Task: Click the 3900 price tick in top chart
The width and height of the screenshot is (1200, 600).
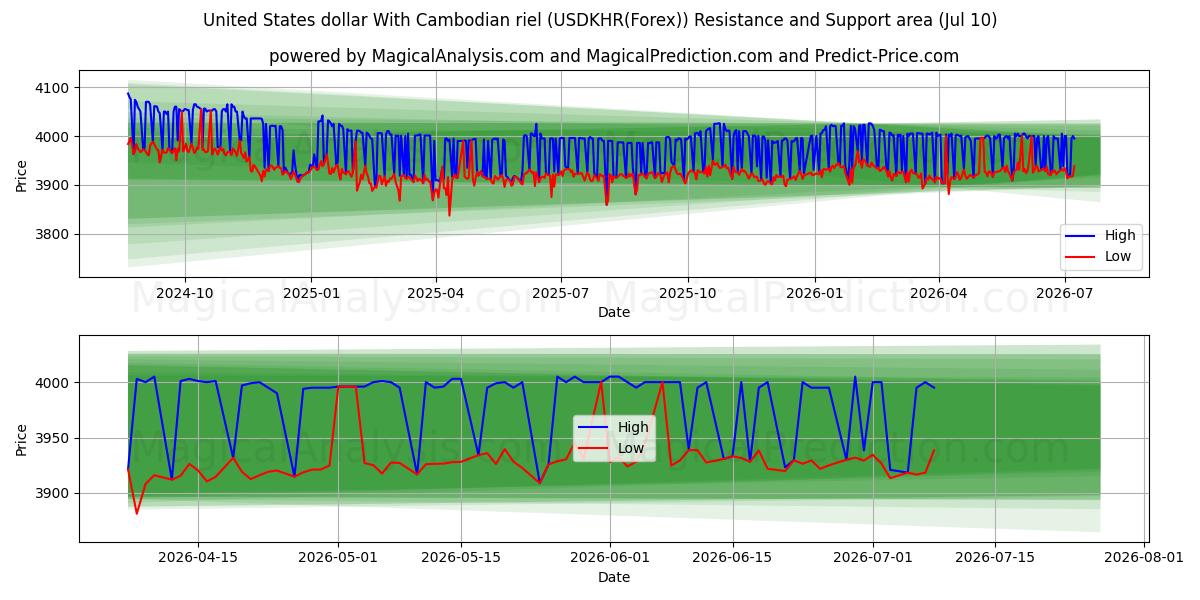Action: coord(53,185)
